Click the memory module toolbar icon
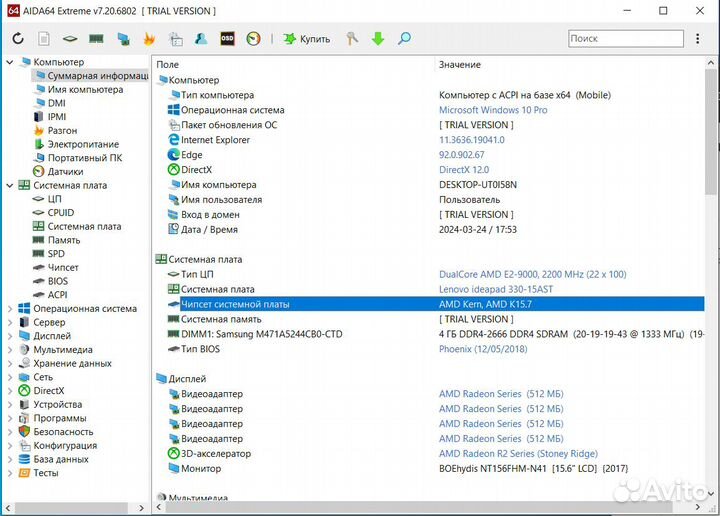720x516 pixels. point(96,39)
